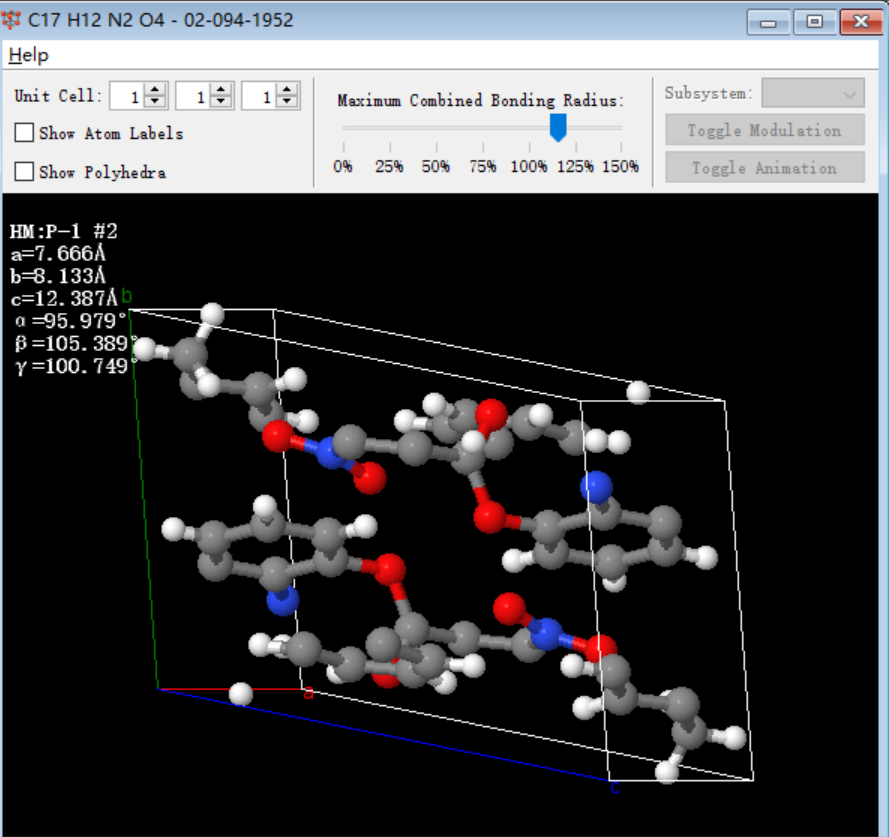Click the 125% tick label on slider
The image size is (889, 837).
point(575,167)
